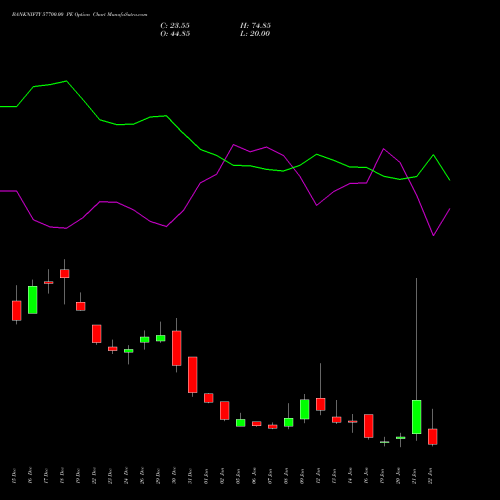Click the high value H: 74.85

point(255,26)
